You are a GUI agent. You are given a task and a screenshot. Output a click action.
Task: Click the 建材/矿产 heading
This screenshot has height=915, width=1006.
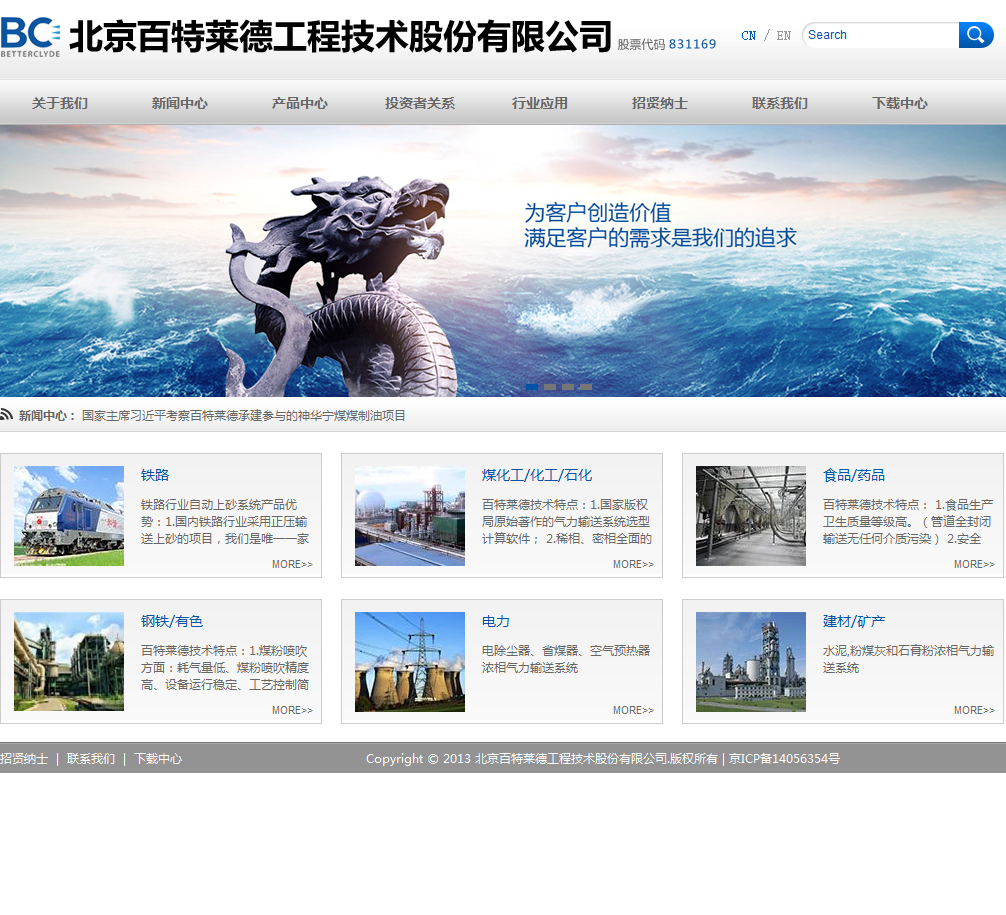click(854, 621)
